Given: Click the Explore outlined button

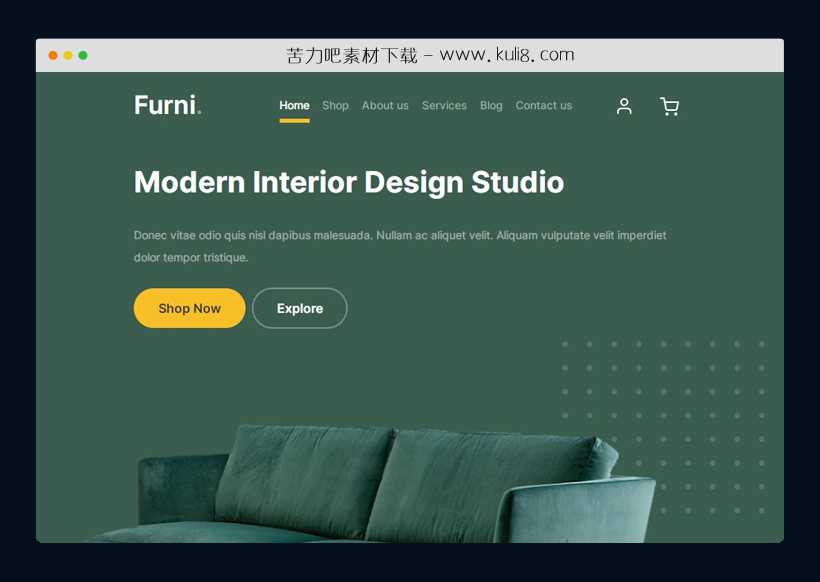Looking at the screenshot, I should coord(299,308).
